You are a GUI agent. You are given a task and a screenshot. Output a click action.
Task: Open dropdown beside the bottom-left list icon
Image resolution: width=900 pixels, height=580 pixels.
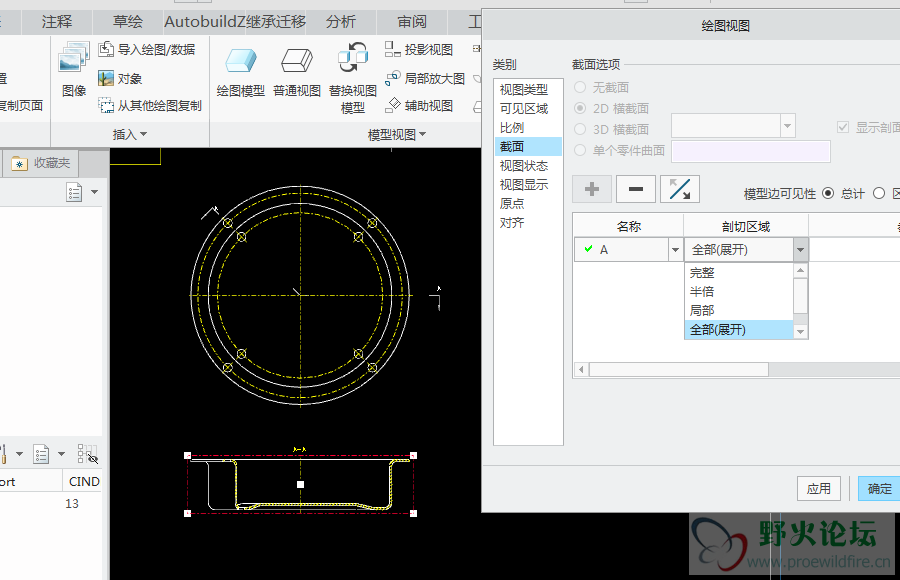point(61,454)
